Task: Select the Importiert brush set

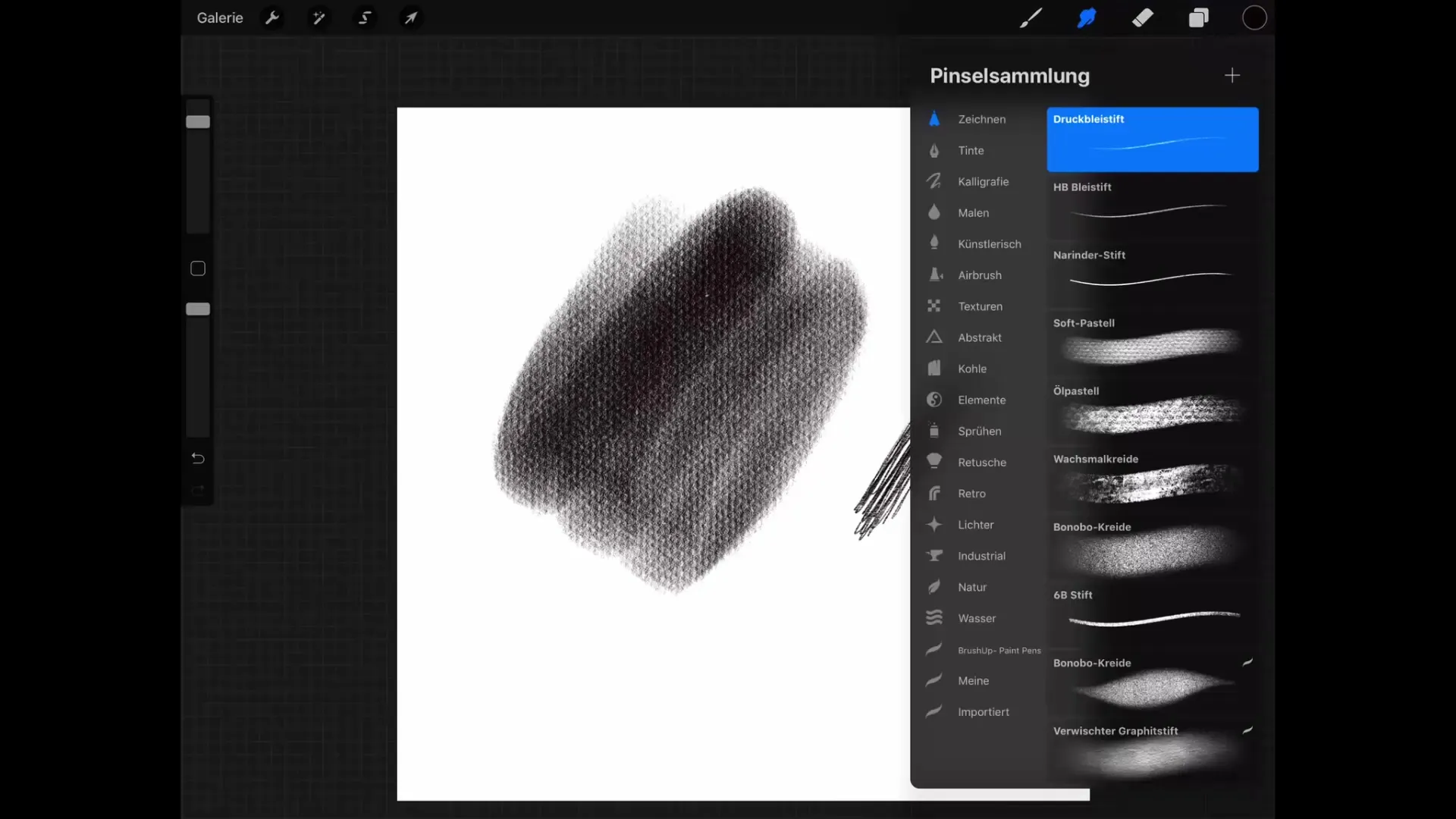Action: point(983,712)
